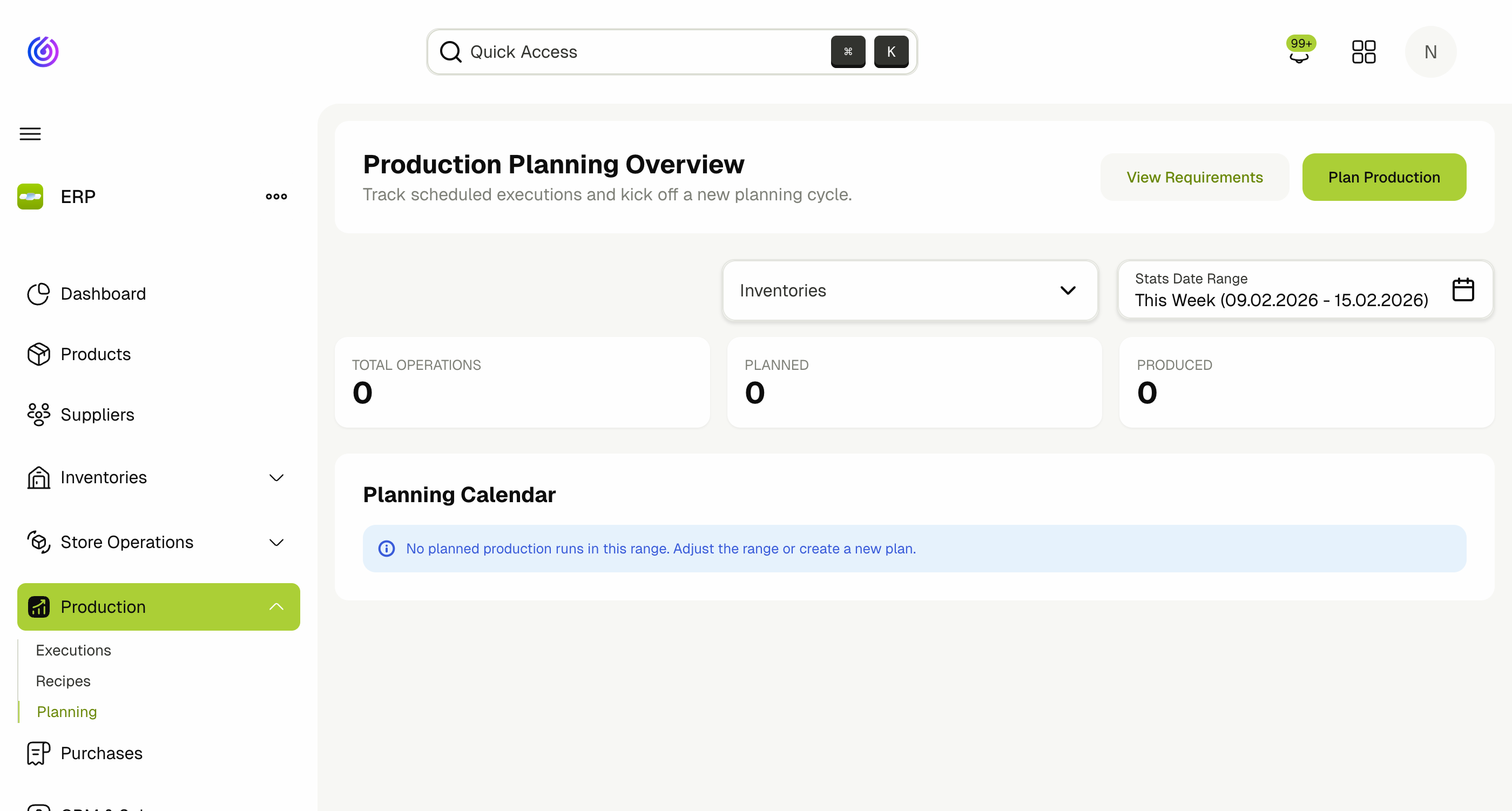1512x811 pixels.
Task: Open the Suppliers section
Action: pyautogui.click(x=97, y=414)
